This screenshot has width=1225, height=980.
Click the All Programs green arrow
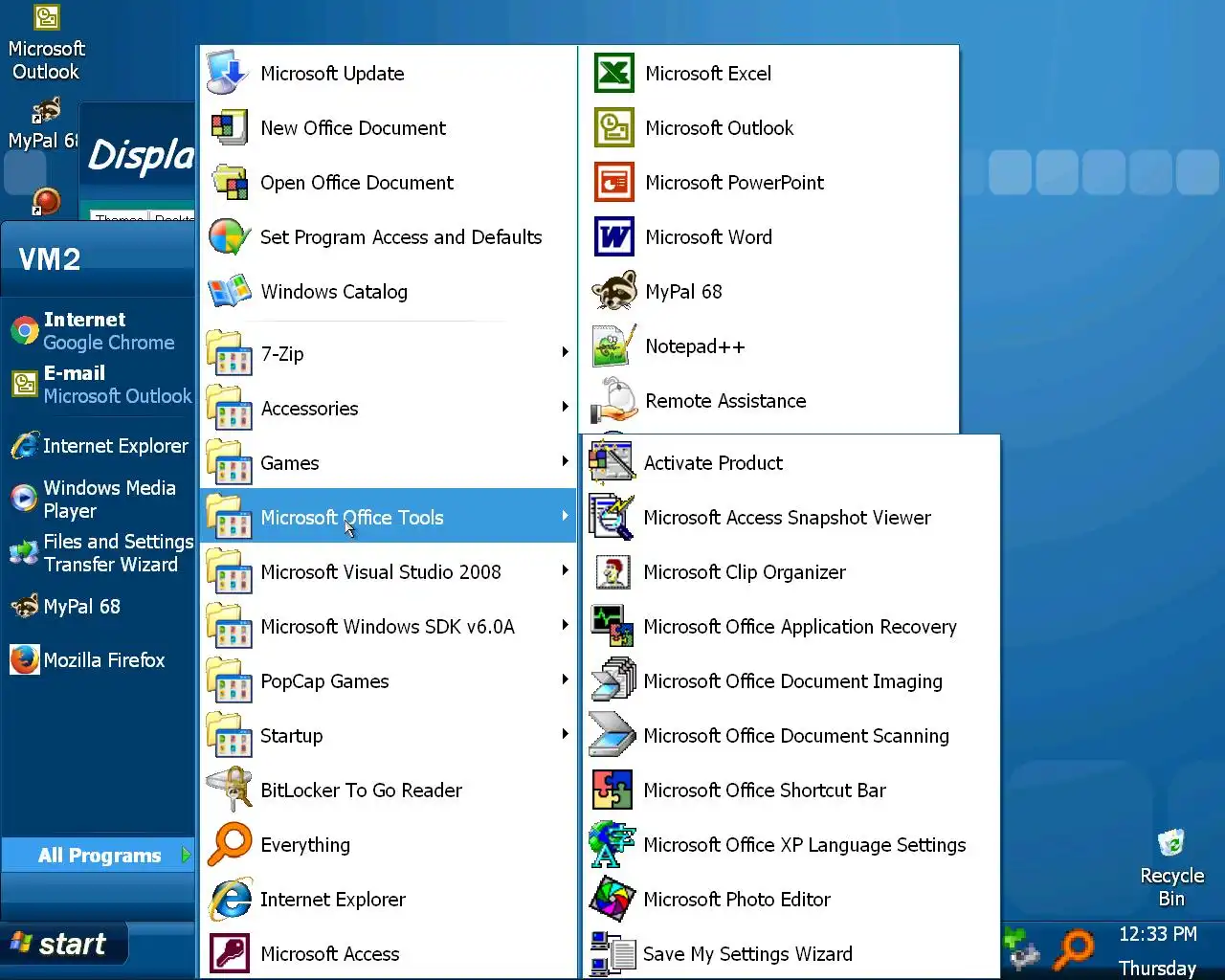[x=186, y=856]
